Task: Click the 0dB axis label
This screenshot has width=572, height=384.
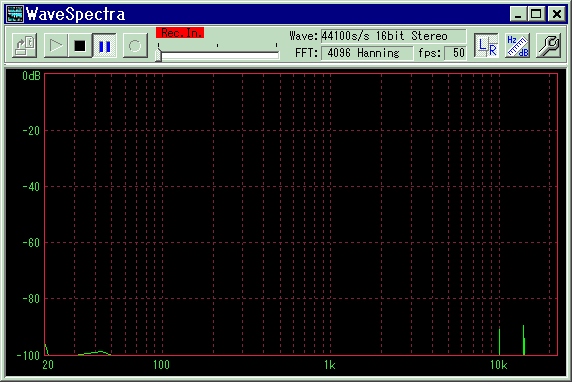Action: tap(31, 76)
